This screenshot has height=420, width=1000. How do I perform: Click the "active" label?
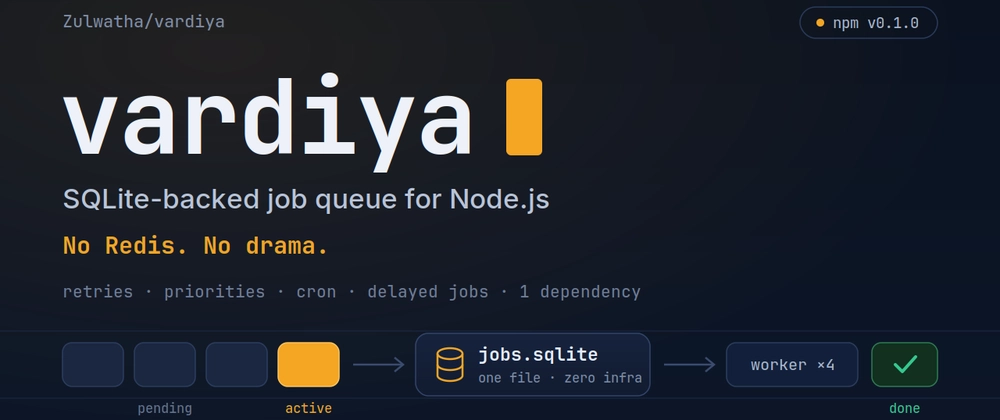tap(309, 408)
